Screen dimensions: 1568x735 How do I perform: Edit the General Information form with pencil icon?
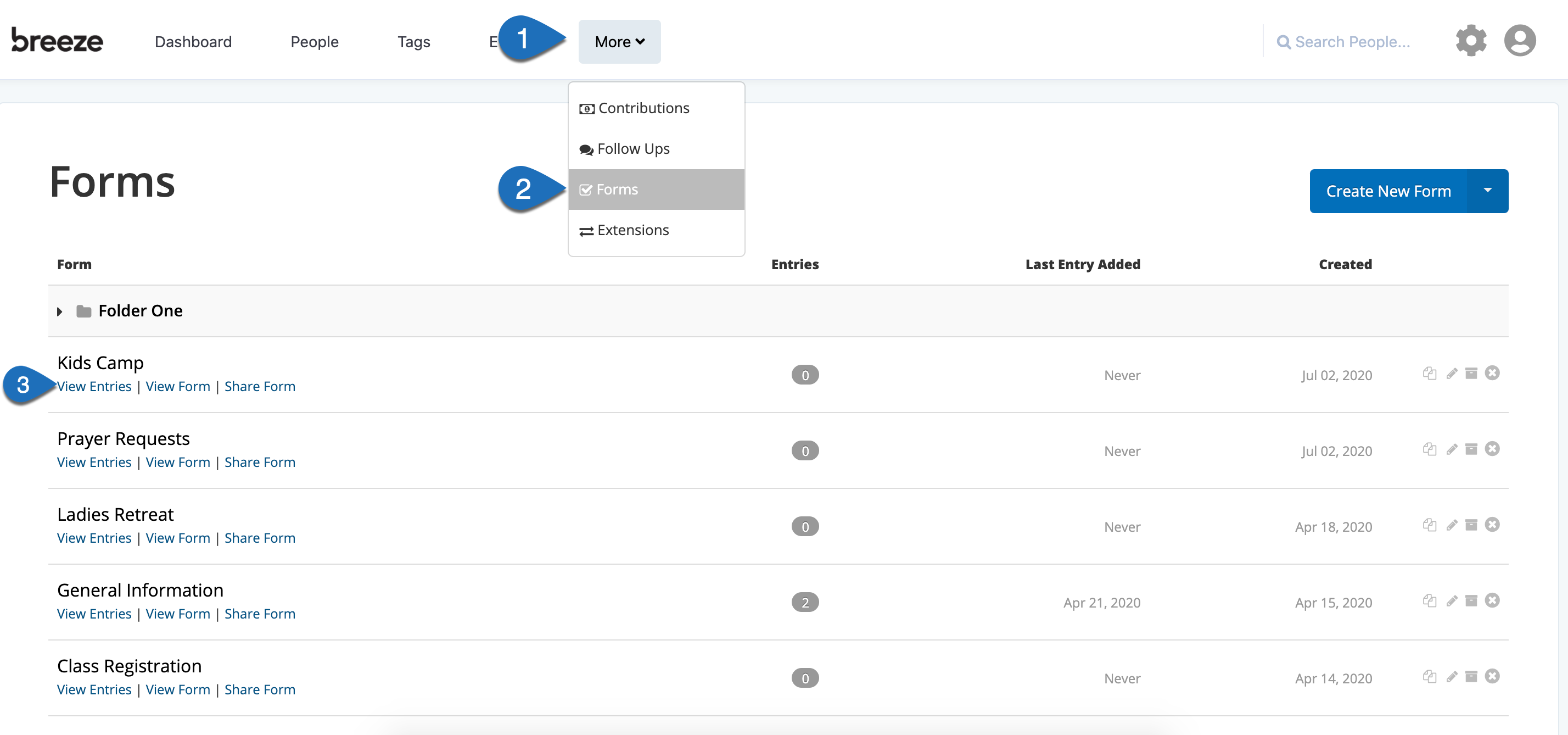tap(1452, 601)
